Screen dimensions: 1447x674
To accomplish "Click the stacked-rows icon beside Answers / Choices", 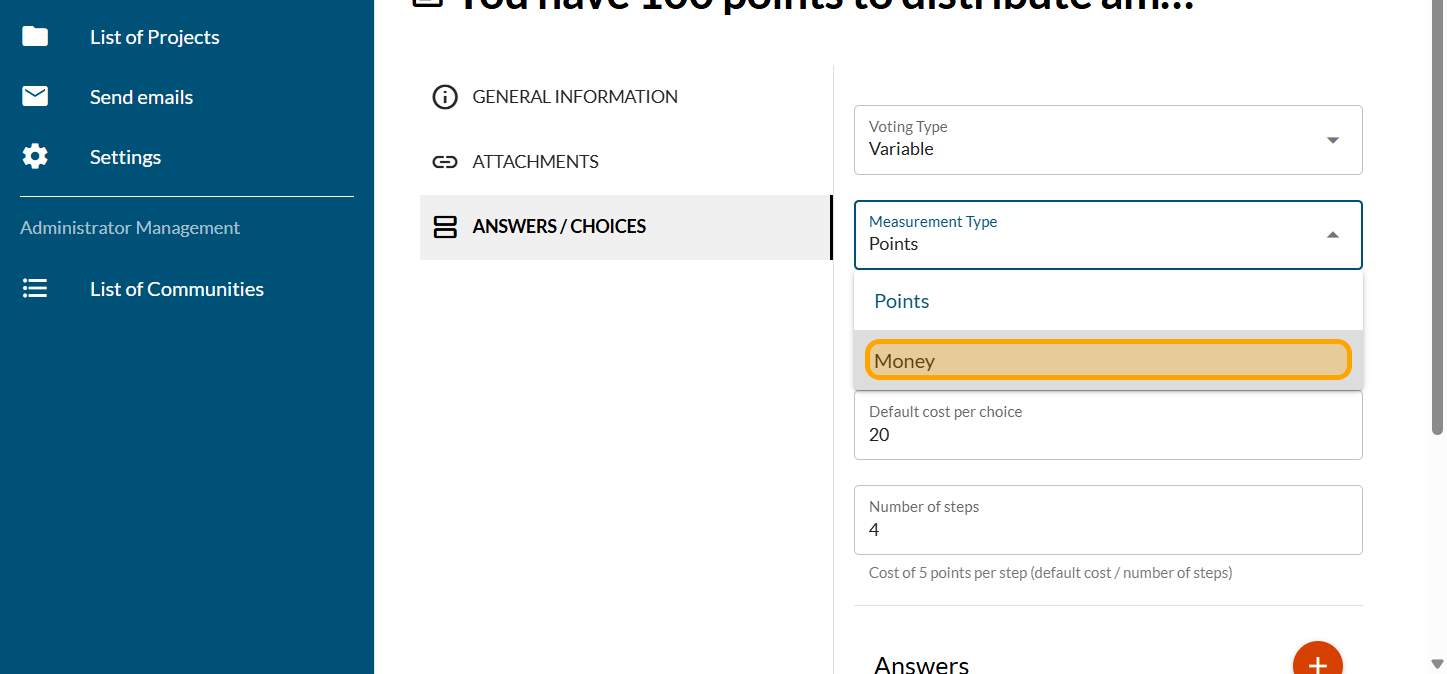I will pyautogui.click(x=444, y=227).
